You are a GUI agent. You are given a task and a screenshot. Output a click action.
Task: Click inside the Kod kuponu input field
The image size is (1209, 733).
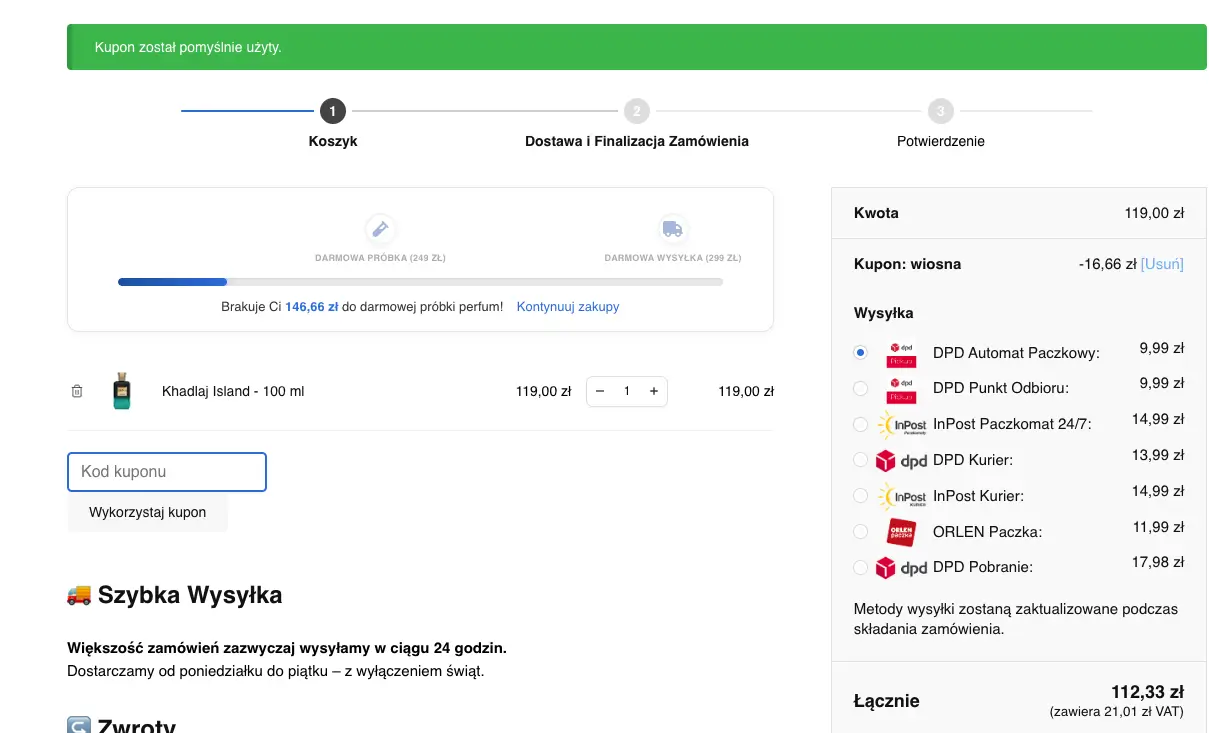166,471
